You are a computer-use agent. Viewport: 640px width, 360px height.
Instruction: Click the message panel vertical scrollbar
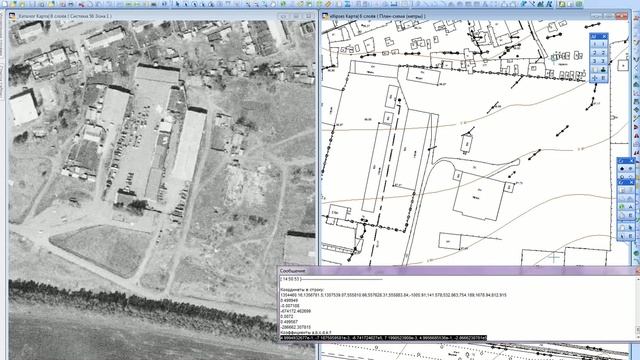tap(638, 308)
